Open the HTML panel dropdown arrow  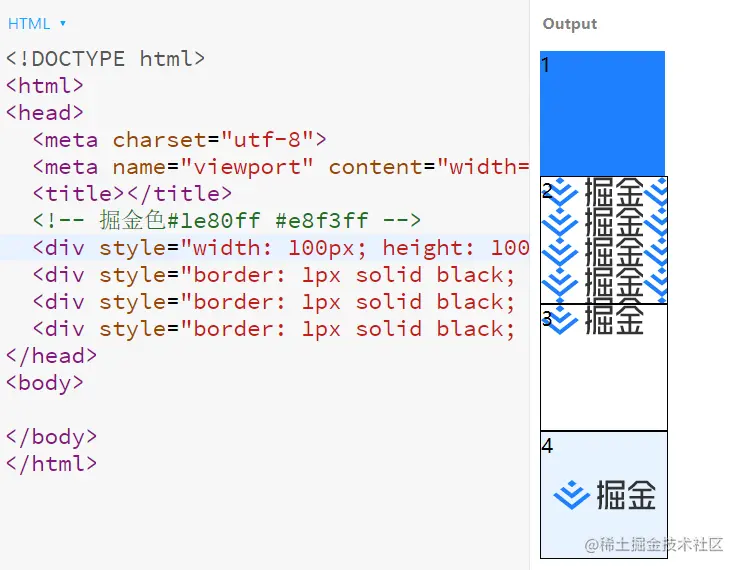coord(63,23)
